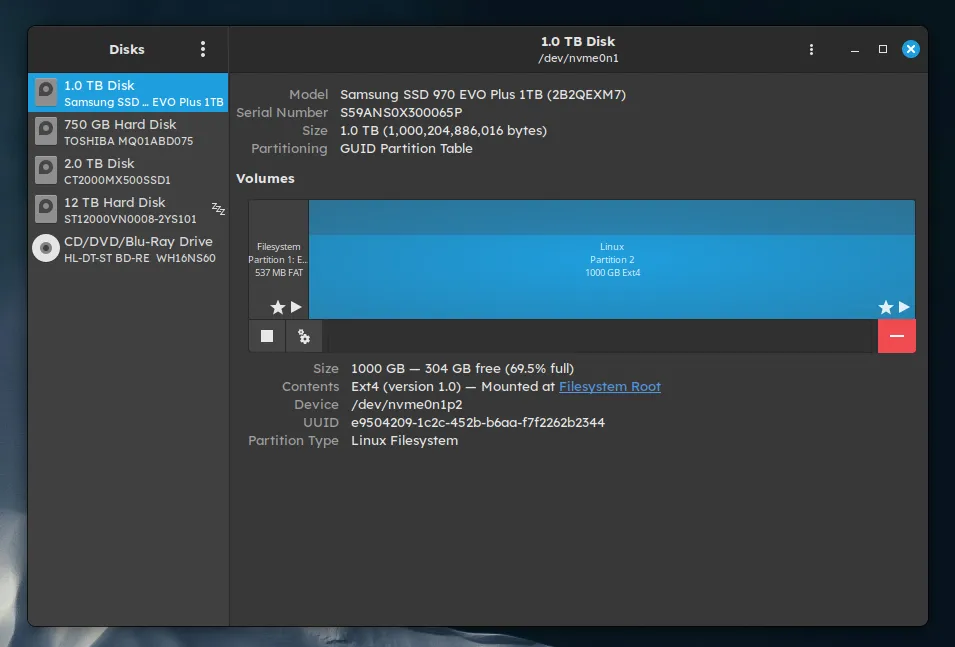Open the Disks application menu in sidebar header
Viewport: 955px width, 647px height.
203,49
